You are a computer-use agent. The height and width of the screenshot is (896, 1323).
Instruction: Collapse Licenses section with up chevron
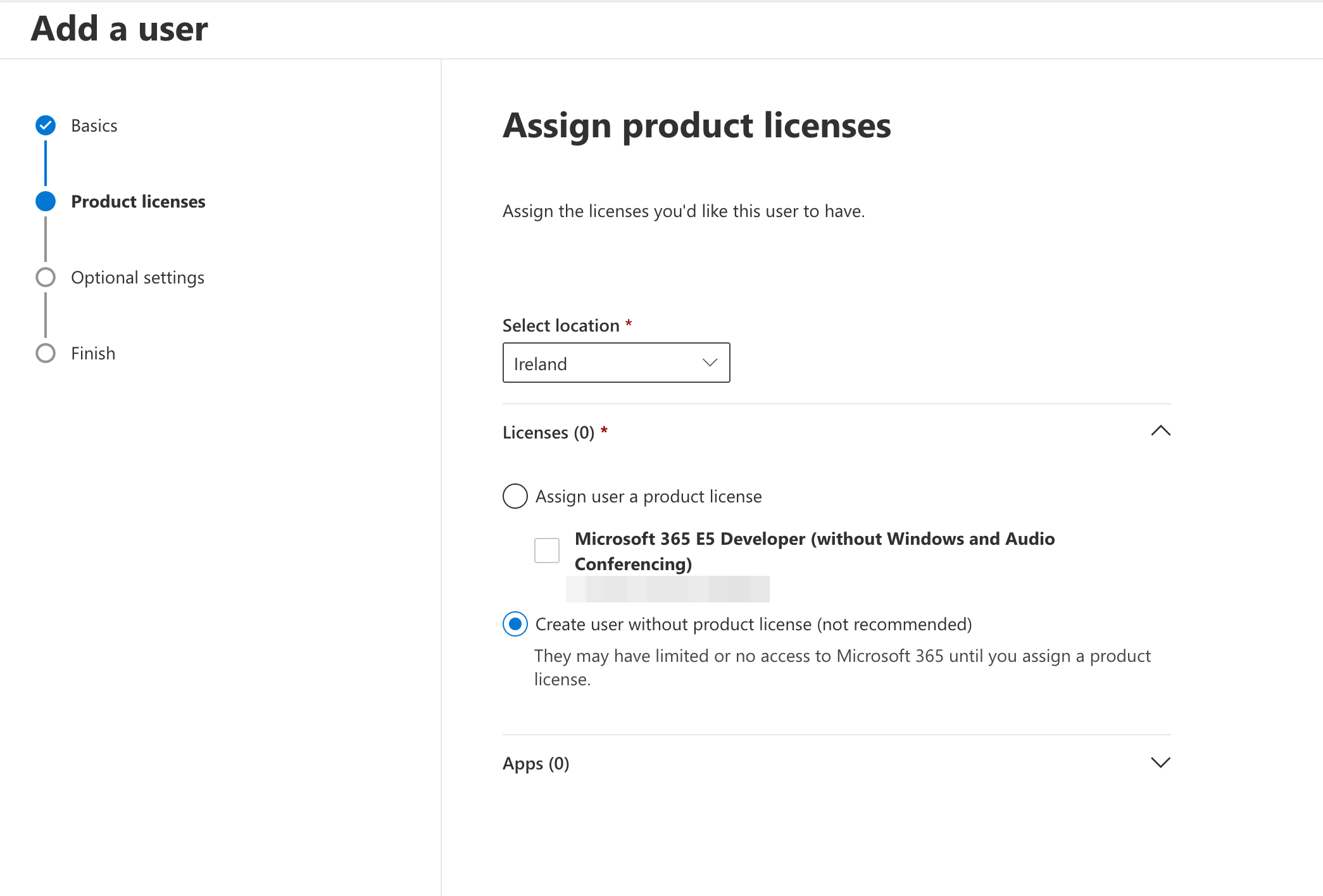1160,431
